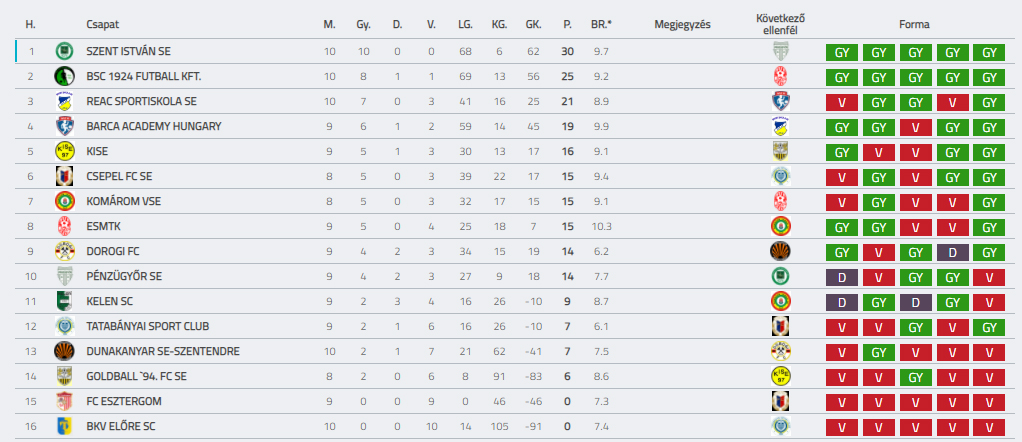Click the D form badge in Pénzügyőr SE row
Image resolution: width=1022 pixels, height=442 pixels.
point(841,277)
